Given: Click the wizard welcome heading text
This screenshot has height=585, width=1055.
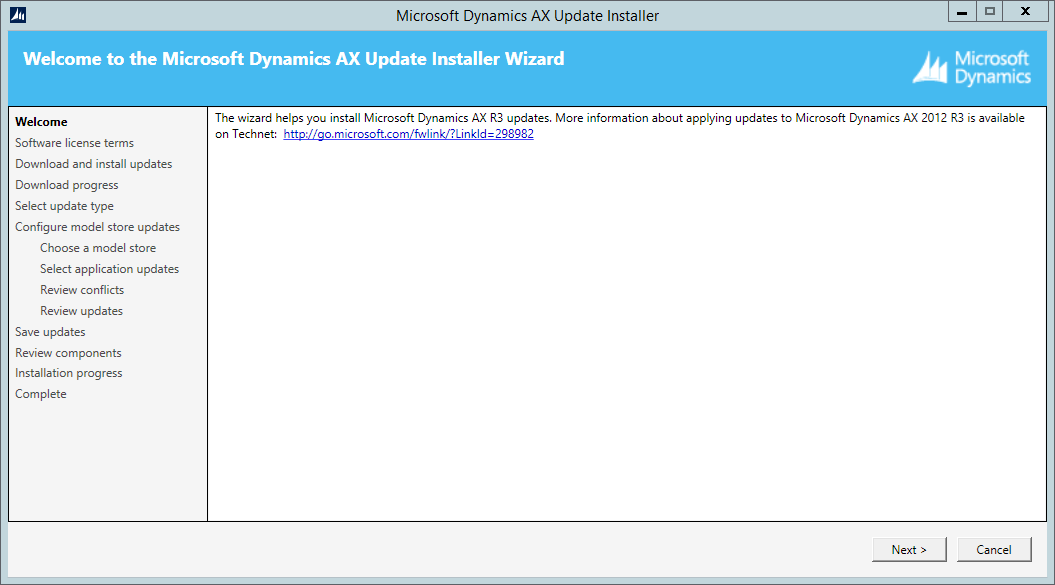Looking at the screenshot, I should click(x=293, y=59).
